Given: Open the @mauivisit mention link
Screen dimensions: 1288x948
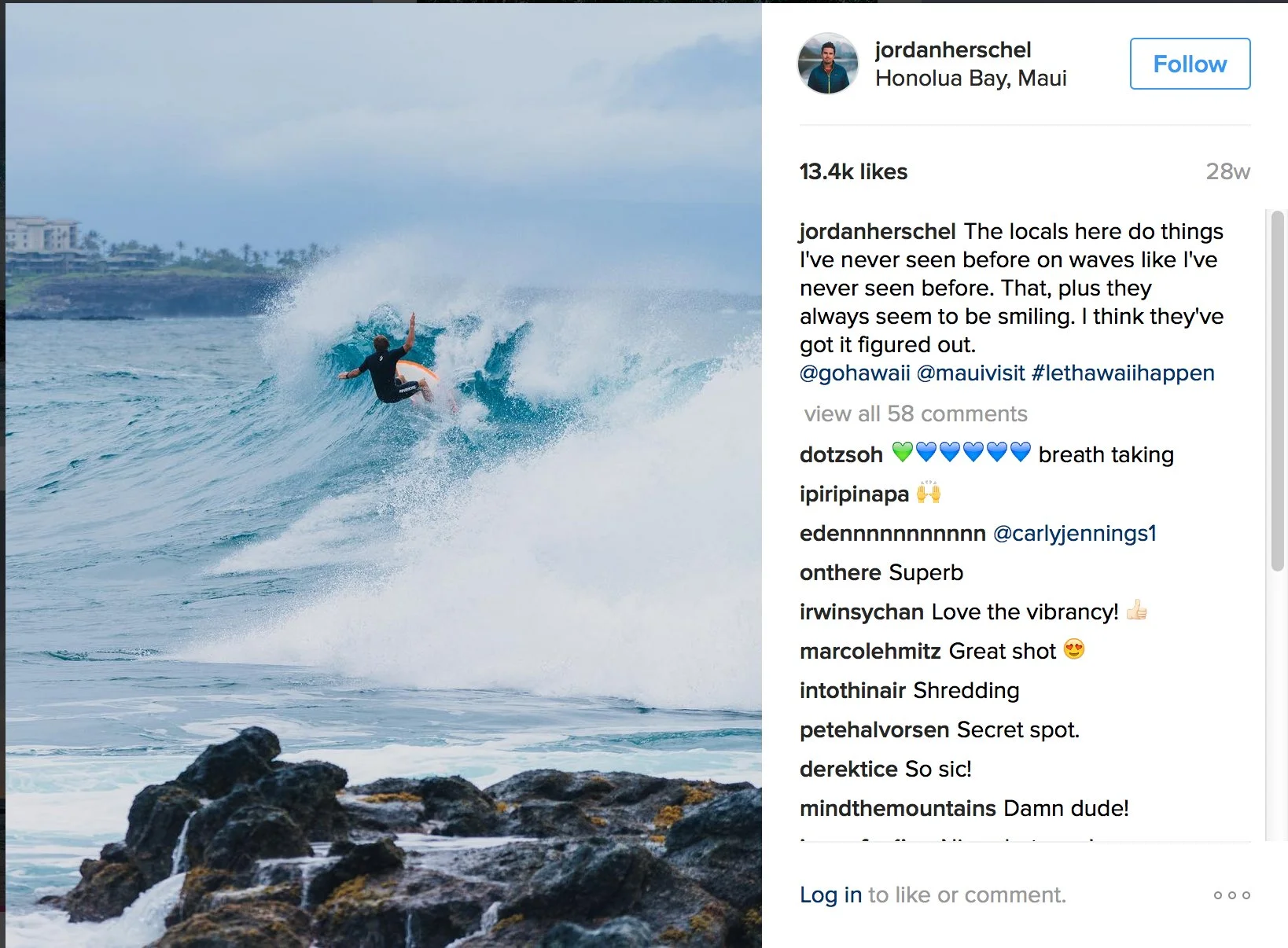Looking at the screenshot, I should [x=971, y=373].
